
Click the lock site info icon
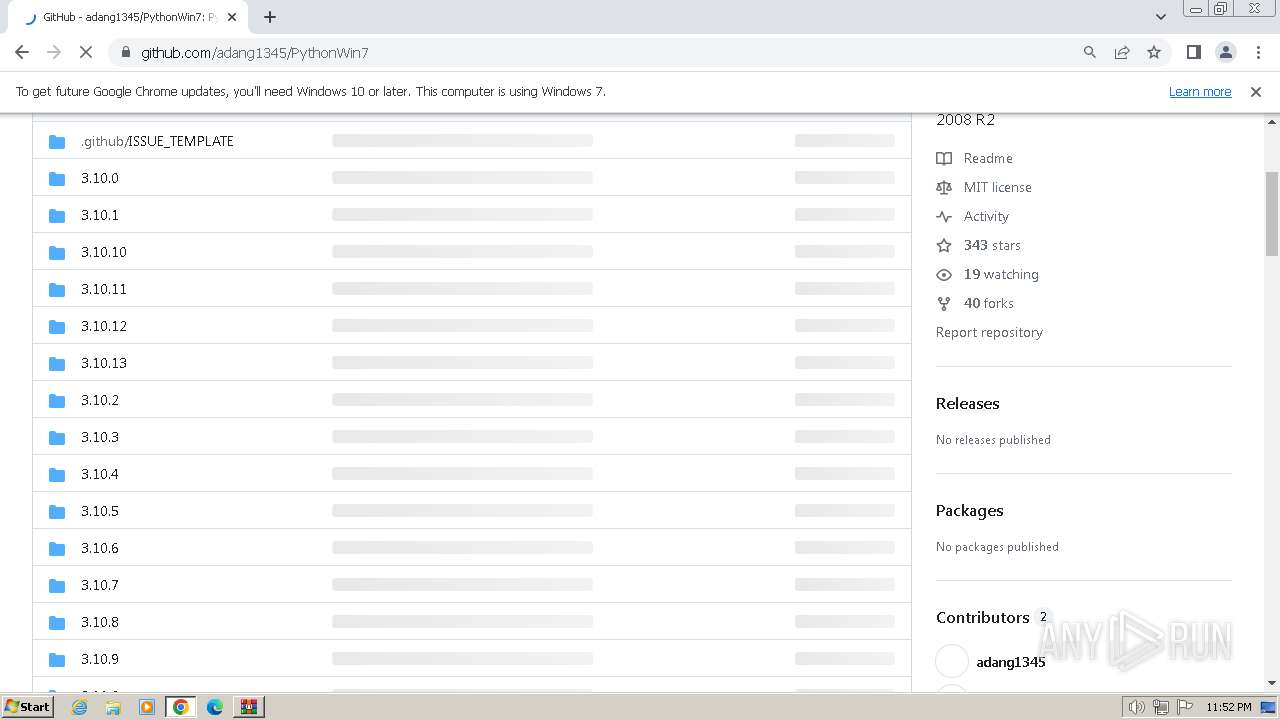(x=125, y=53)
